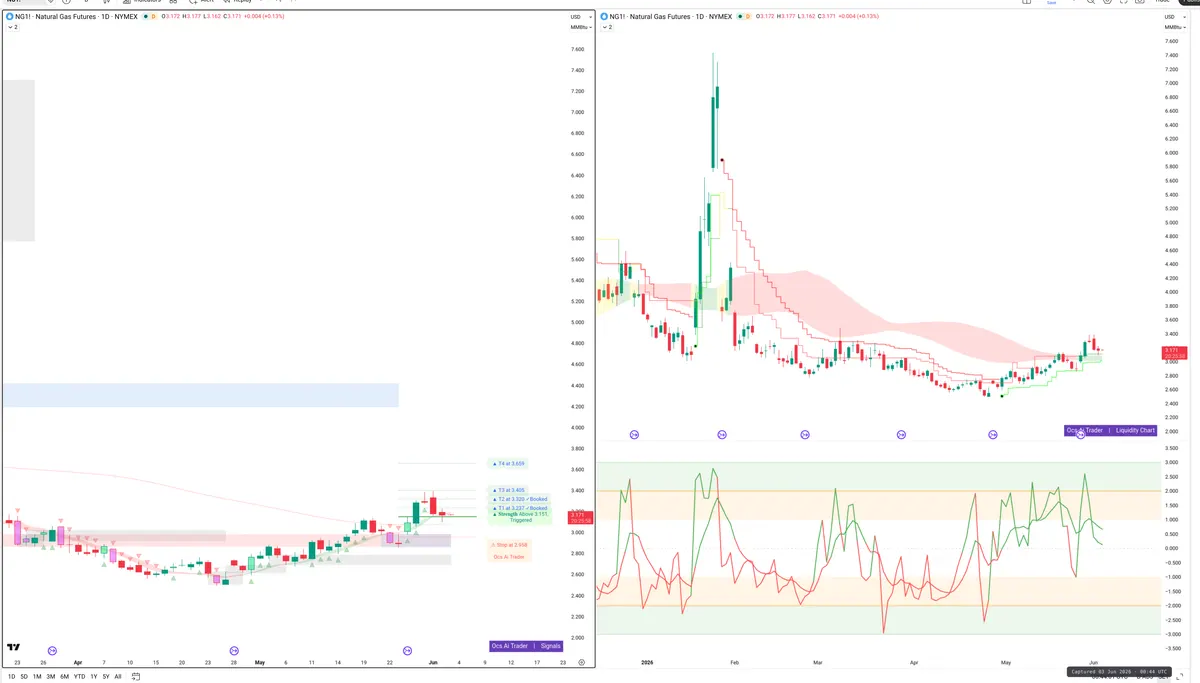Click the Stop at 2.958 label
Viewport: 1200px width, 683px height.
(x=510, y=544)
